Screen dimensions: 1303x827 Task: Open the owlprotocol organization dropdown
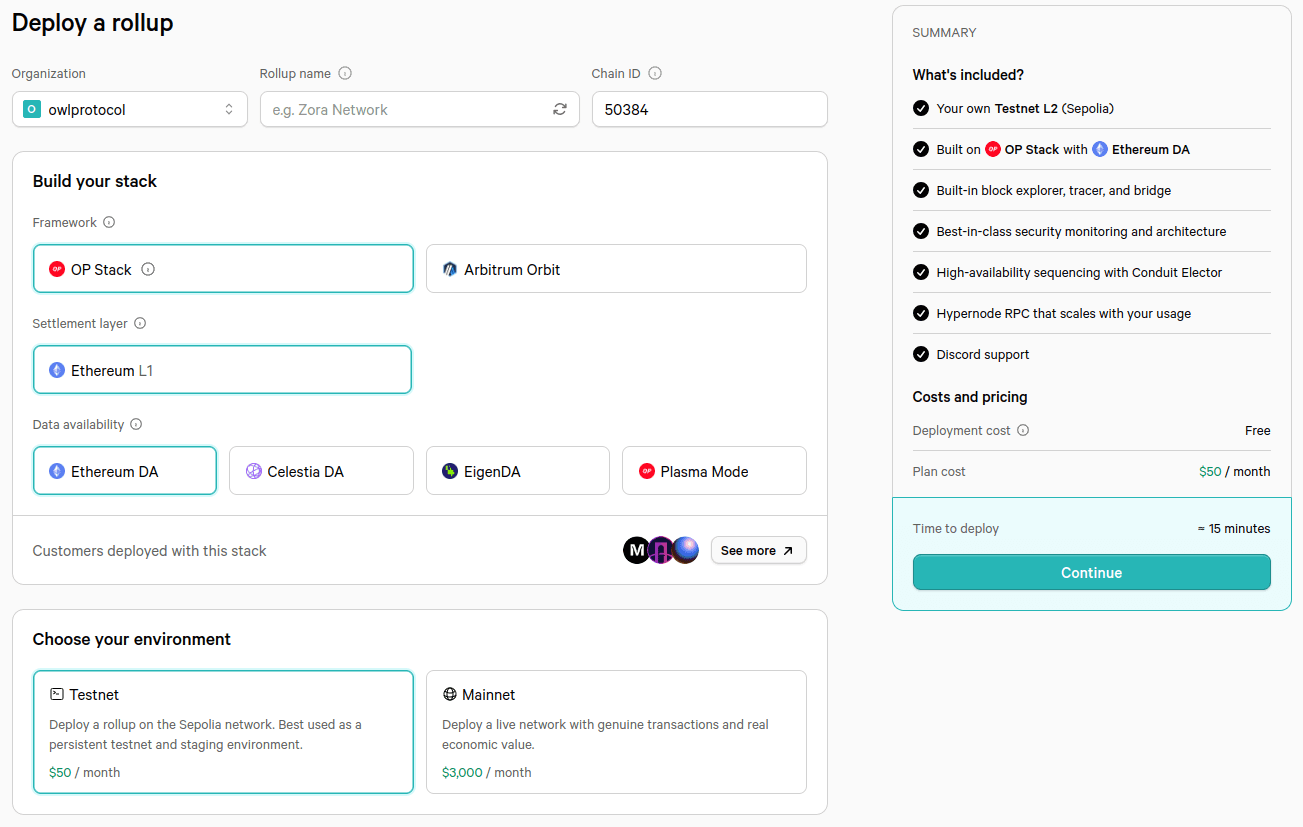click(130, 110)
